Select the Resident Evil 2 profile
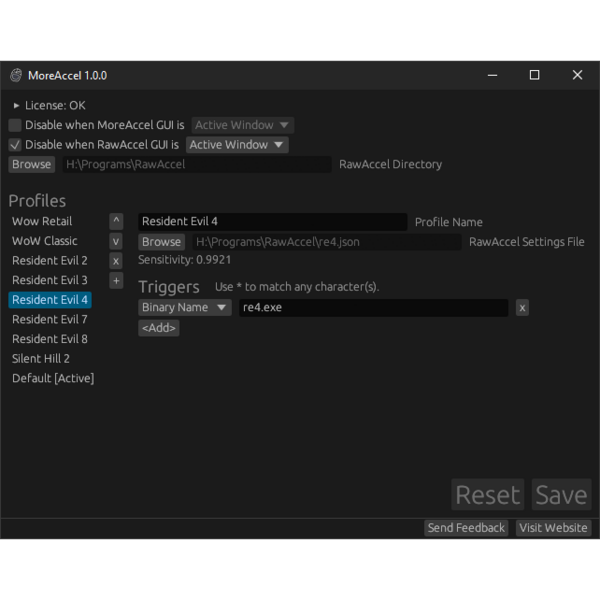The width and height of the screenshot is (600, 600). point(50,261)
